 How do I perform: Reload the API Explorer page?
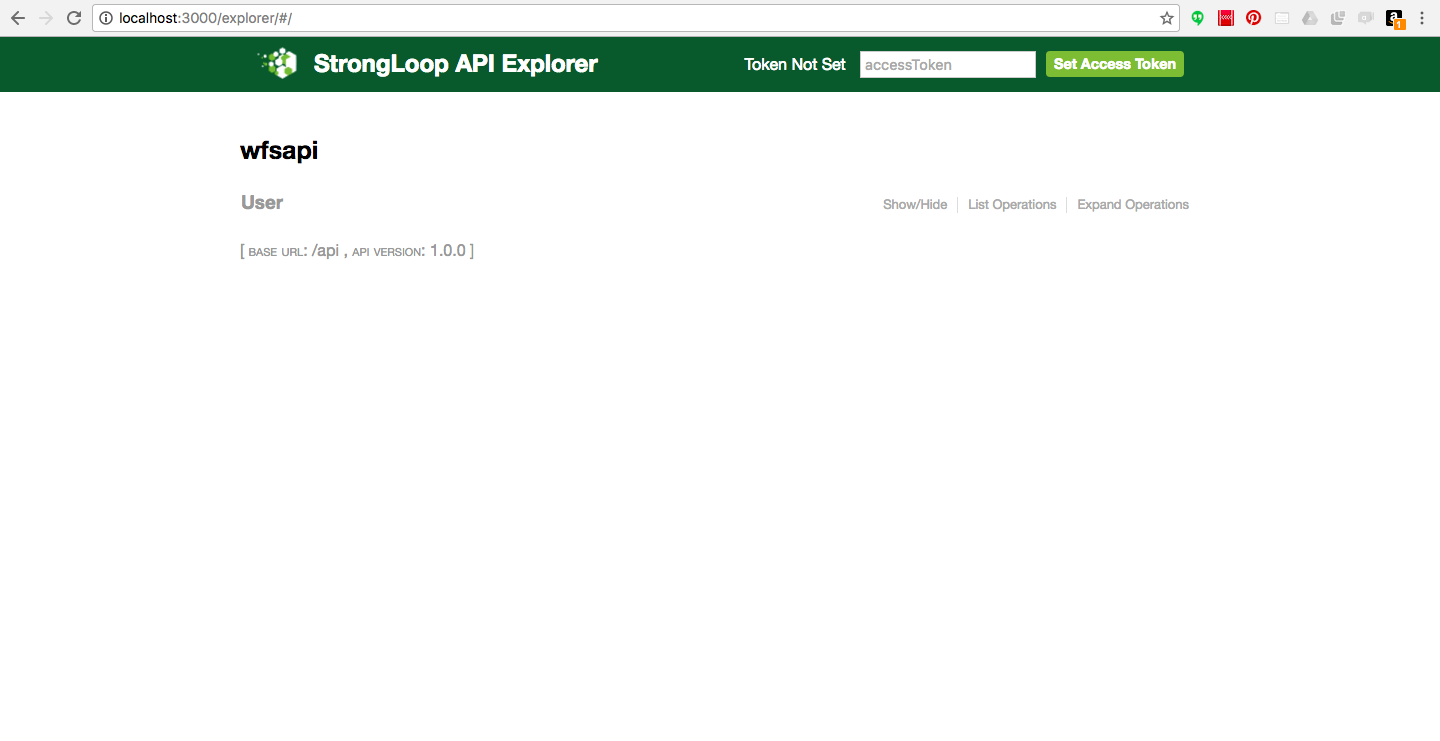tap(74, 18)
